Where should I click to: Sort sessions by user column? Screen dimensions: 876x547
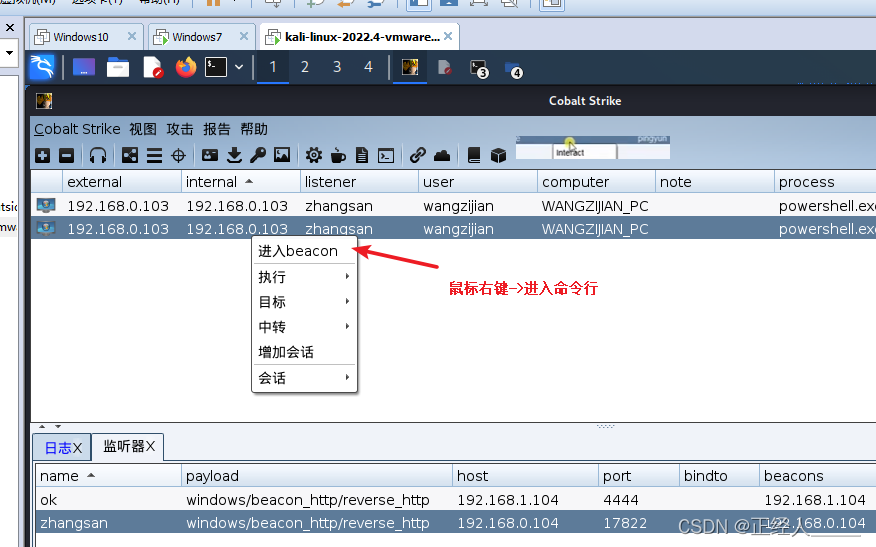[478, 182]
